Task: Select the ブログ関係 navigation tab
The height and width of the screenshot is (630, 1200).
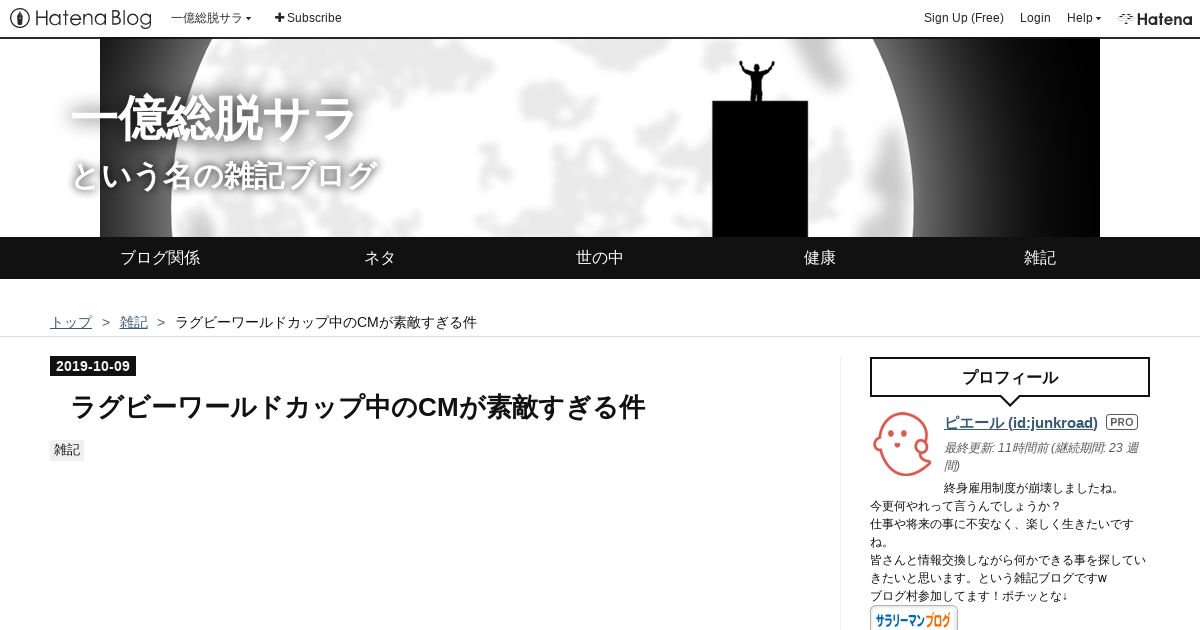Action: pos(160,258)
